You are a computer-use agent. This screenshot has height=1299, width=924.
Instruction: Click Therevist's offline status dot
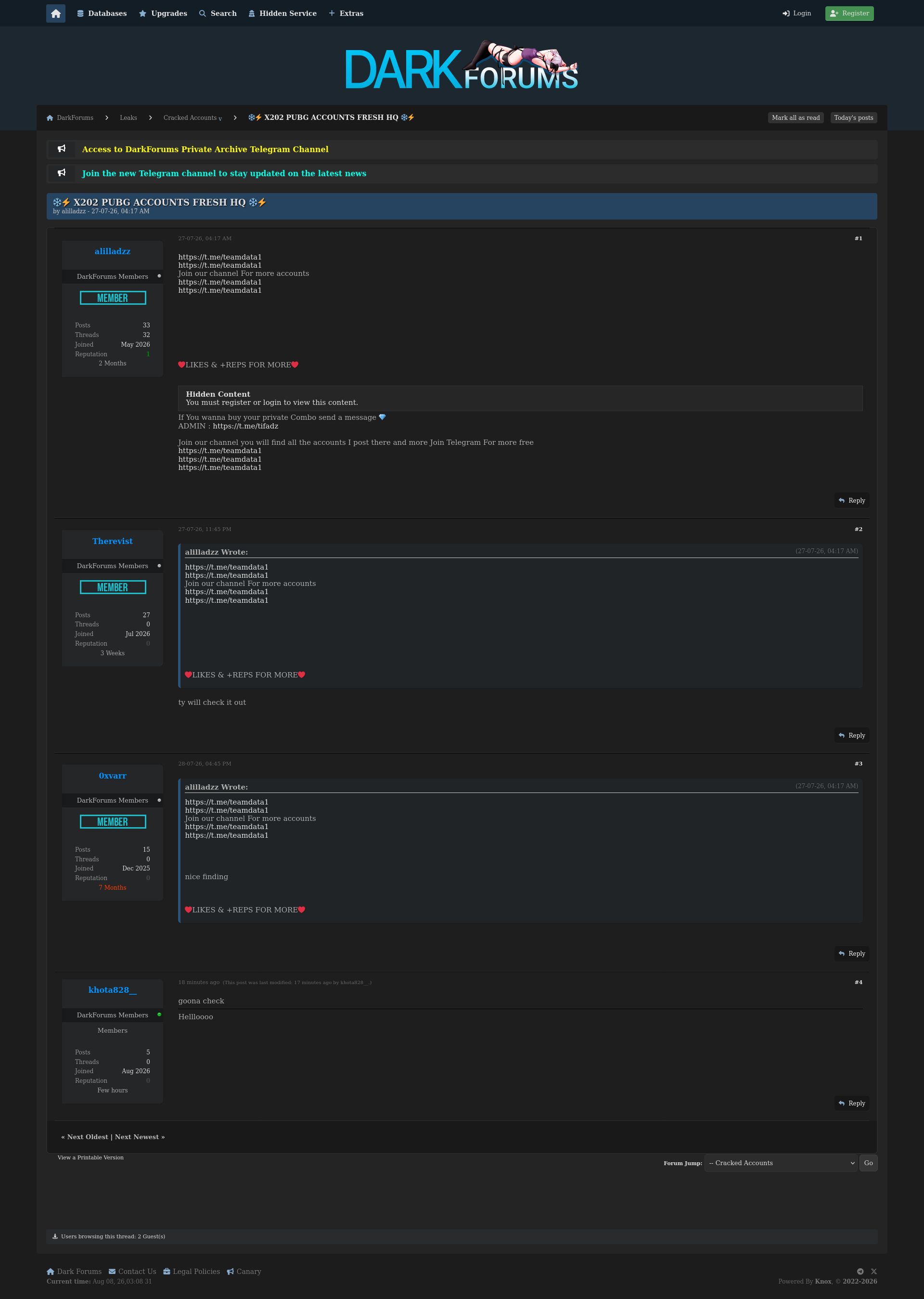pos(159,566)
